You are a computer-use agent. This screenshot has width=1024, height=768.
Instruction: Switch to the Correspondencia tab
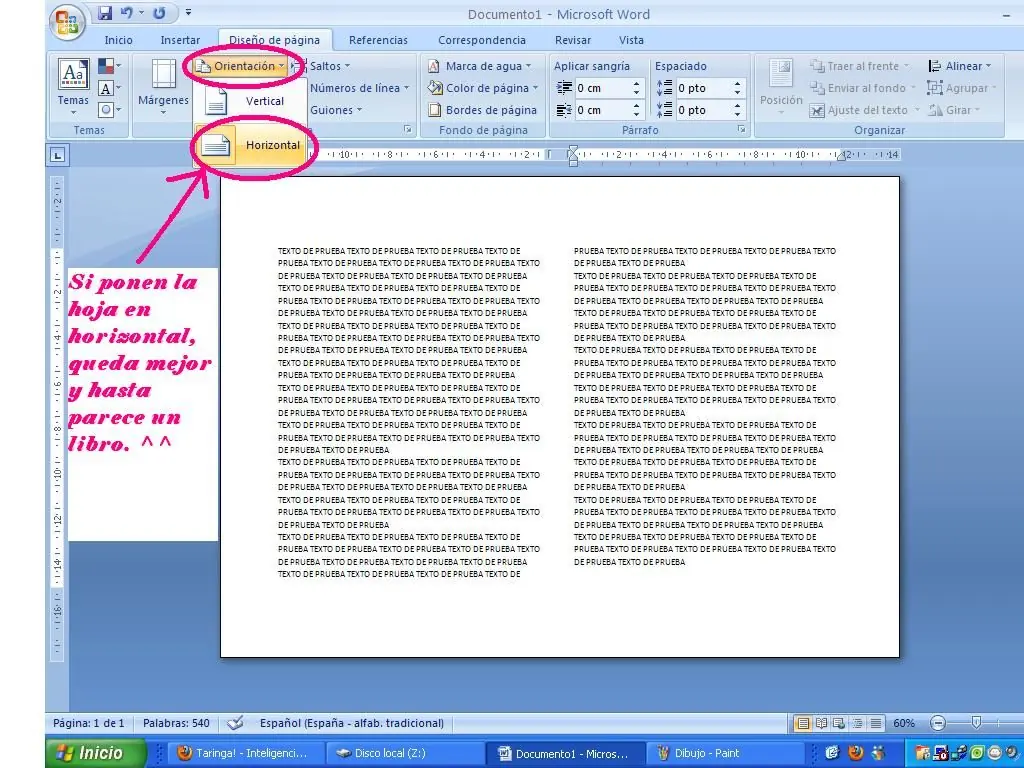(x=481, y=40)
